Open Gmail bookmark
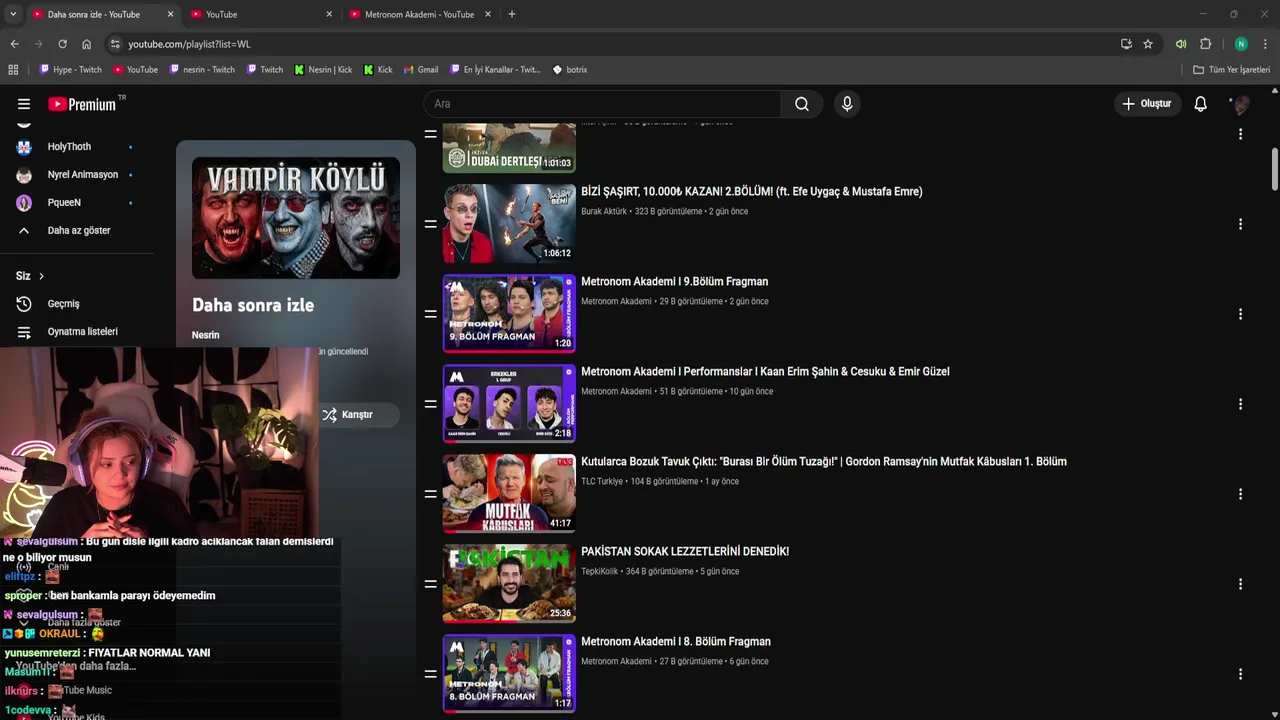The height and width of the screenshot is (720, 1280). tap(421, 70)
